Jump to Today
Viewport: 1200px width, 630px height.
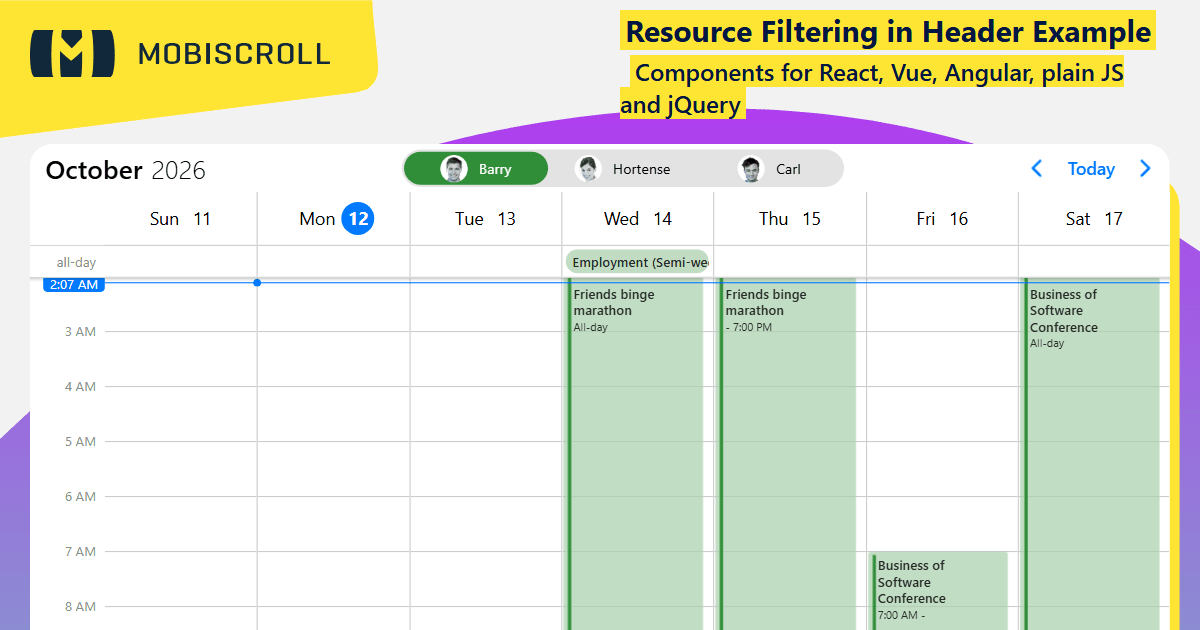click(1091, 169)
